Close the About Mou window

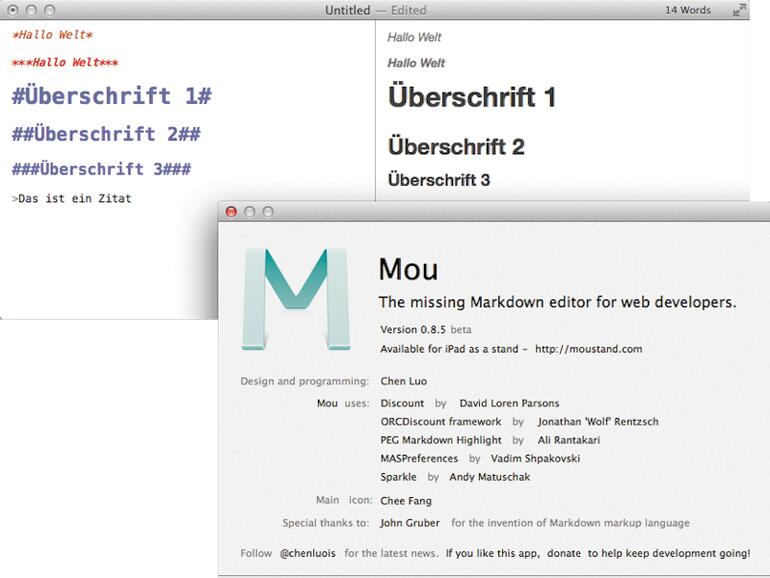231,212
